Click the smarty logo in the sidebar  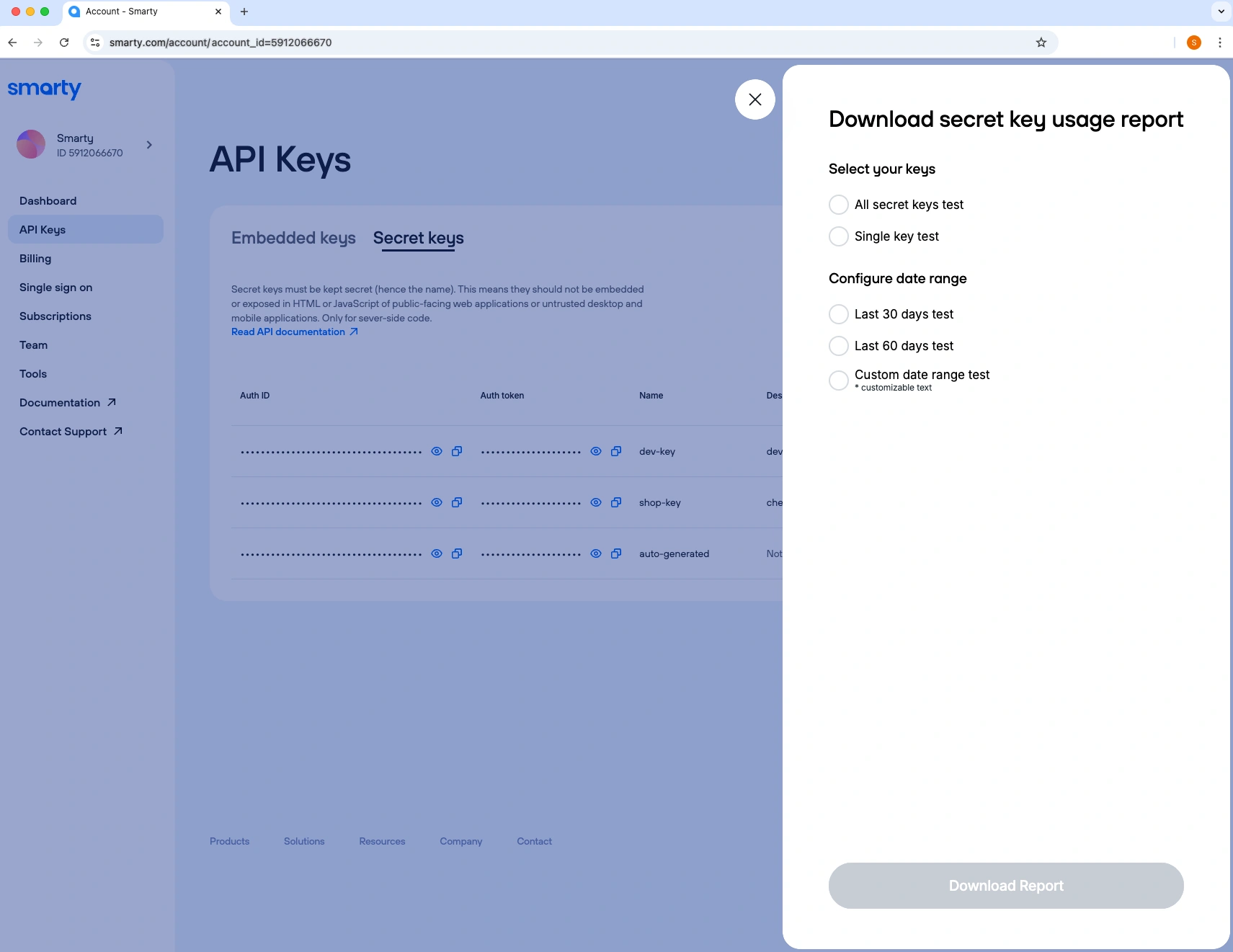[x=45, y=89]
